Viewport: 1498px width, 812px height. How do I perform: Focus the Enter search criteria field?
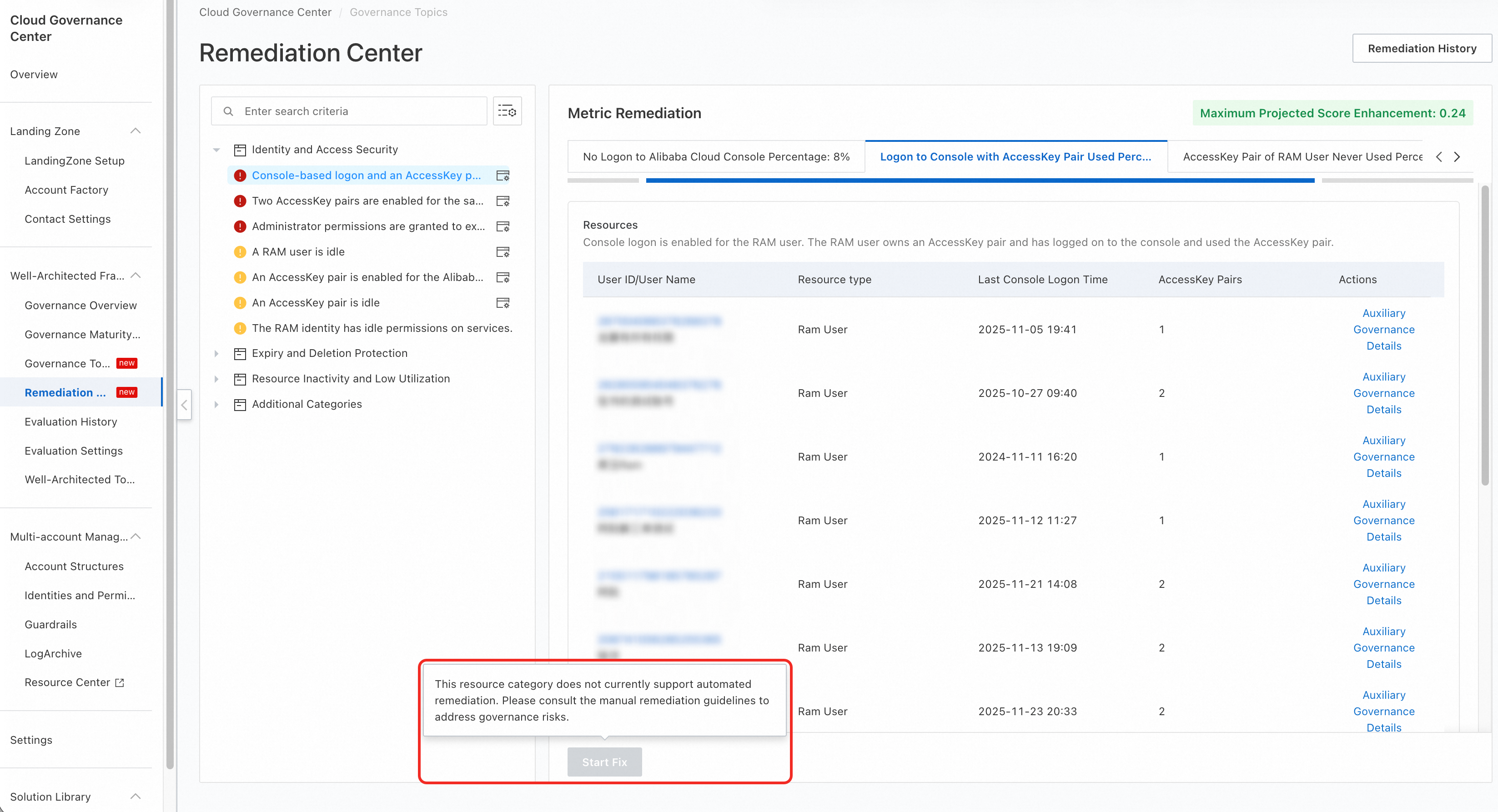361,111
